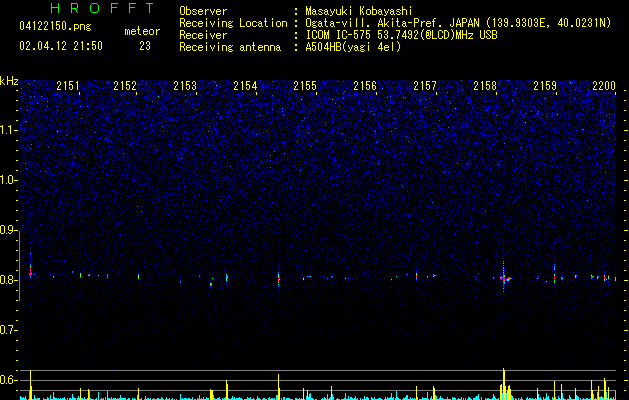Click the 2152 time marker
The image size is (629, 400).
[125, 86]
